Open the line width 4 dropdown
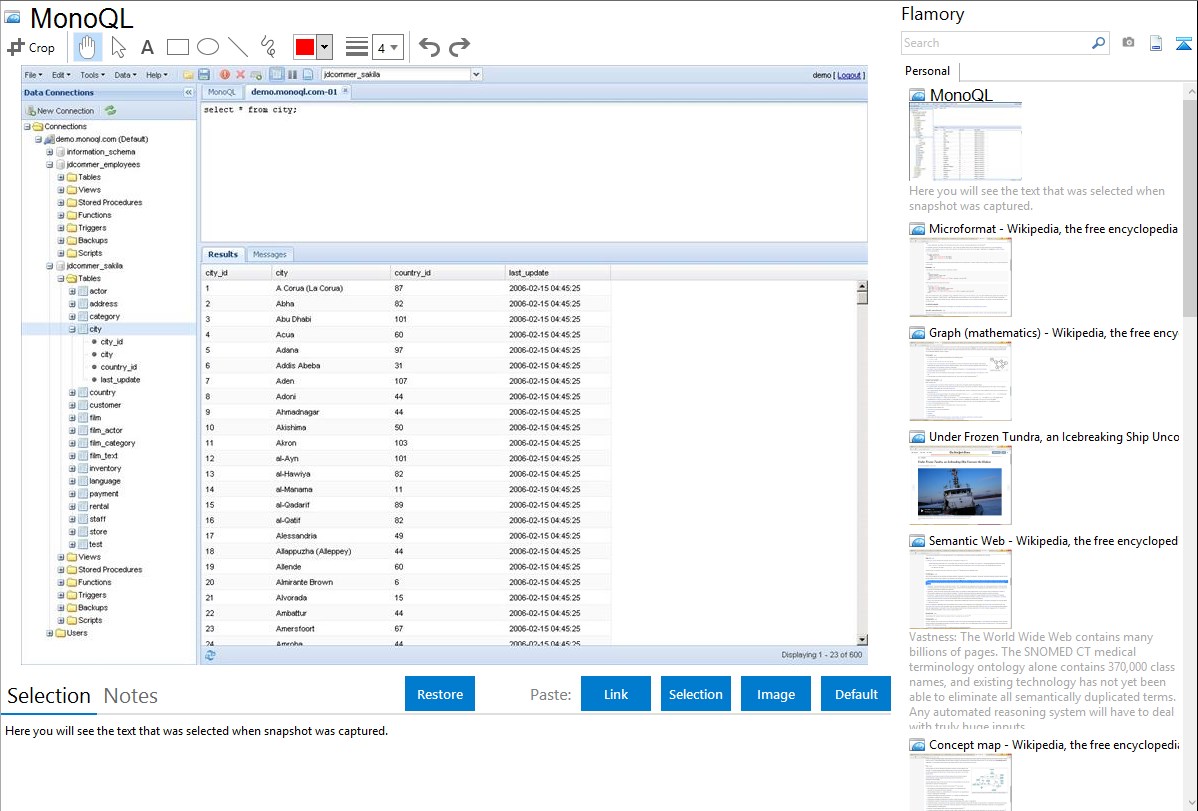The width and height of the screenshot is (1198, 811). (388, 47)
